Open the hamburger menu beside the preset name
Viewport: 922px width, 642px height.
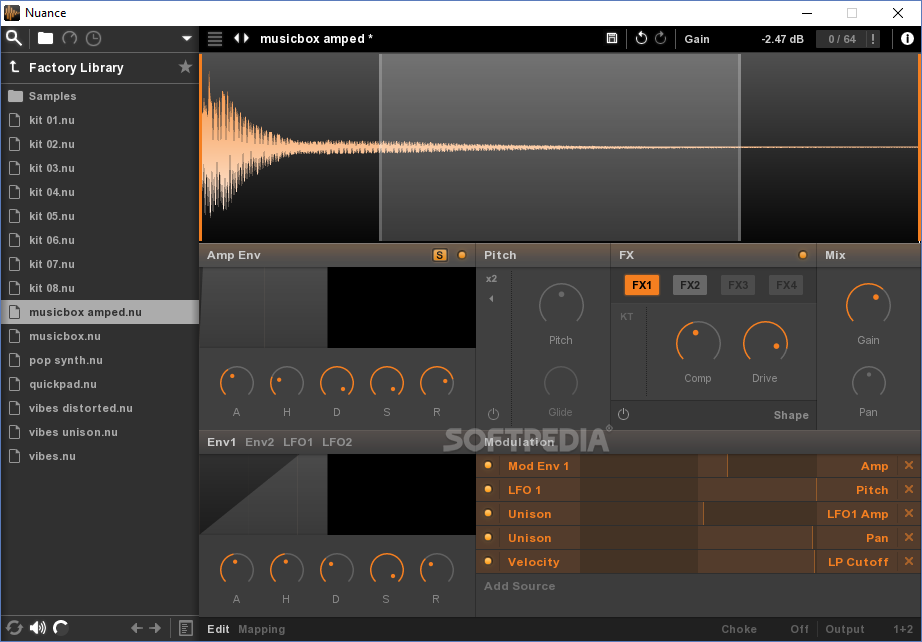click(x=215, y=39)
